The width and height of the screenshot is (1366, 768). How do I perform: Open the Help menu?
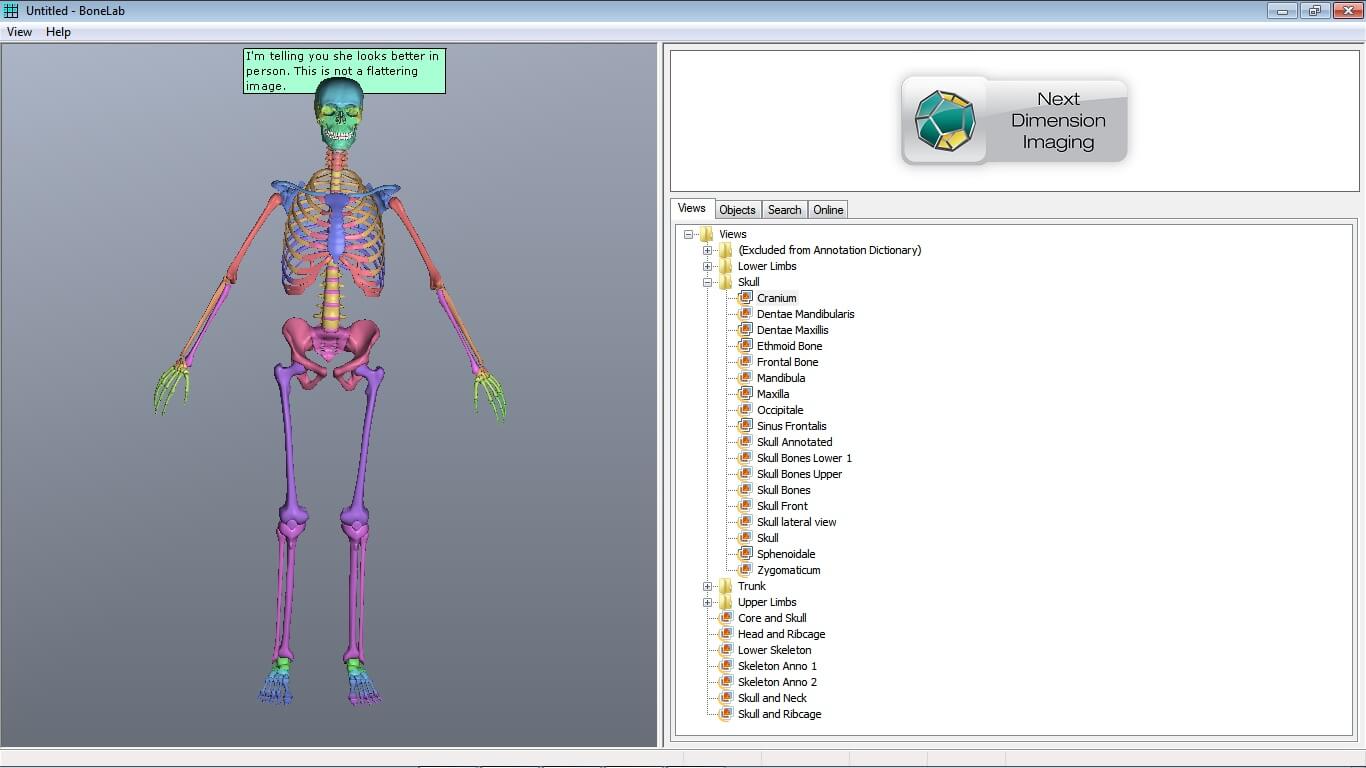click(x=58, y=32)
